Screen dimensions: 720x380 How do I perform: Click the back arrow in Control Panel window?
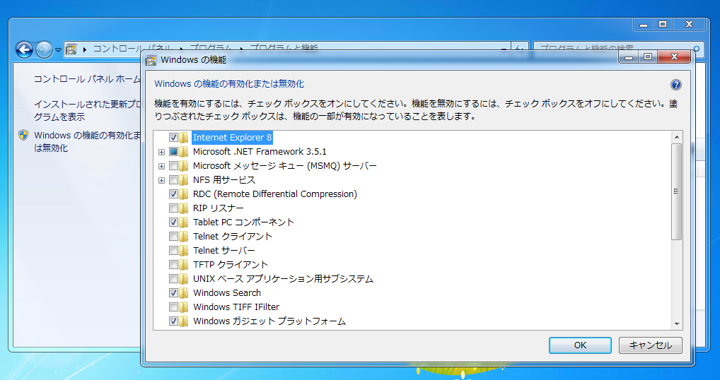click(24, 50)
